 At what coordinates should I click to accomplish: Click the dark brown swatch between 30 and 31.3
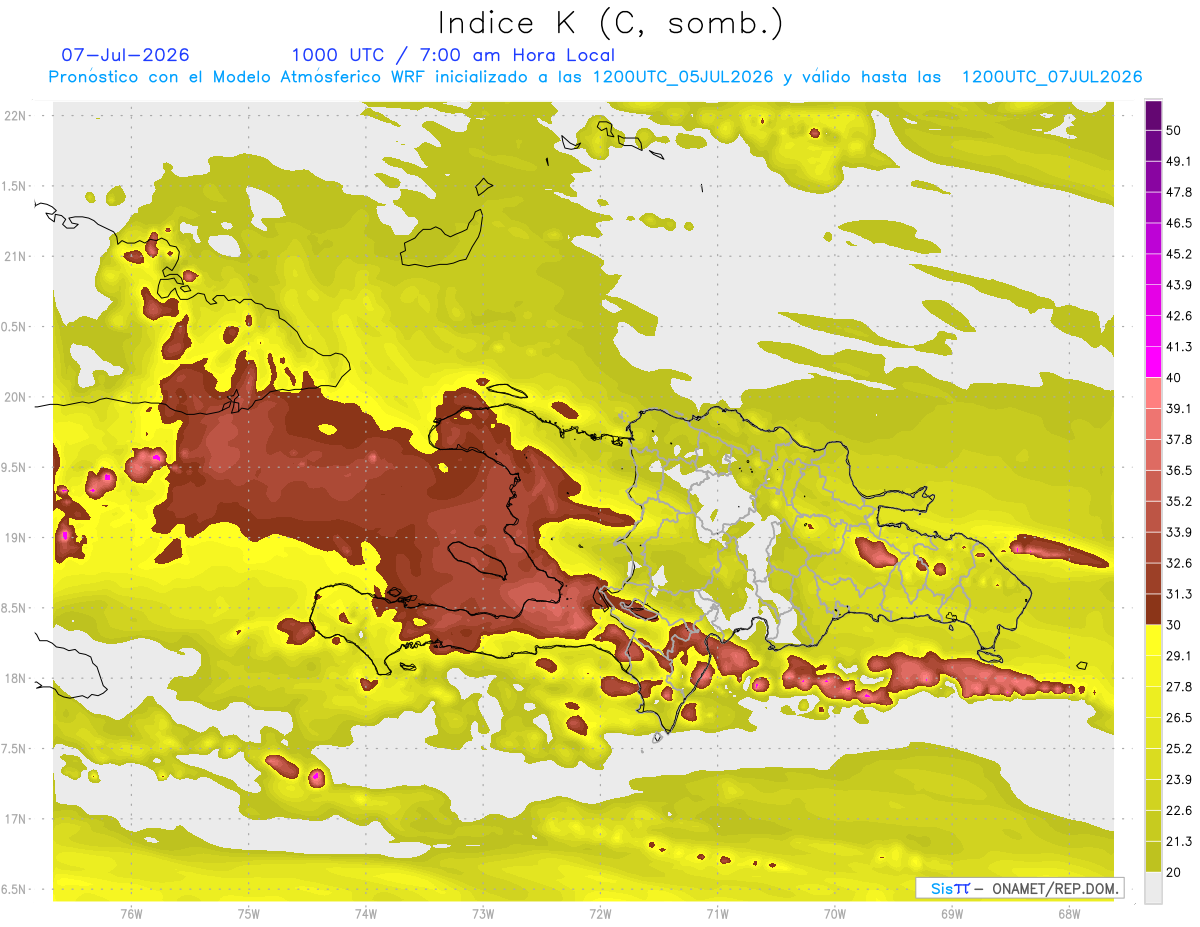(1153, 609)
